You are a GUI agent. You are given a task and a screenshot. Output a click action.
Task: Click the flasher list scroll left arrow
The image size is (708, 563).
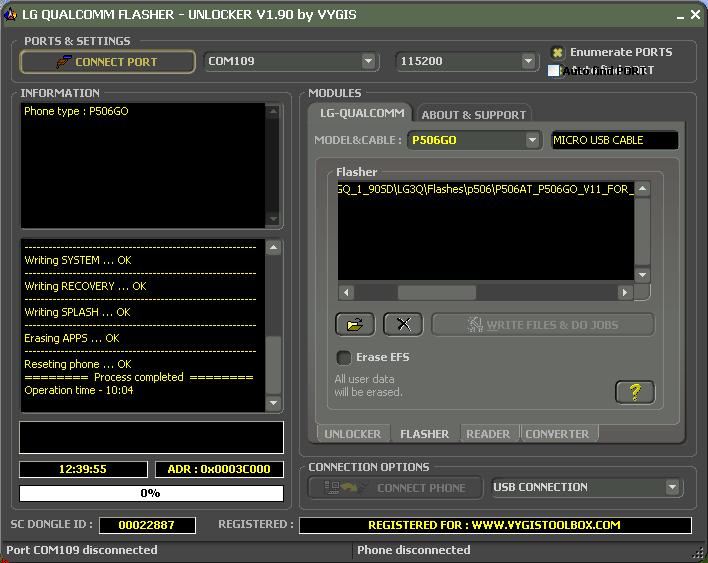tap(346, 293)
